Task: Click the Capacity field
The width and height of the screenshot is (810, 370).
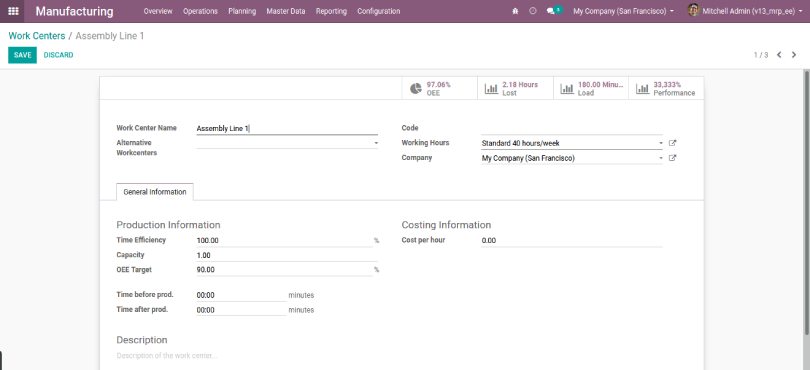Action: pyautogui.click(x=287, y=255)
